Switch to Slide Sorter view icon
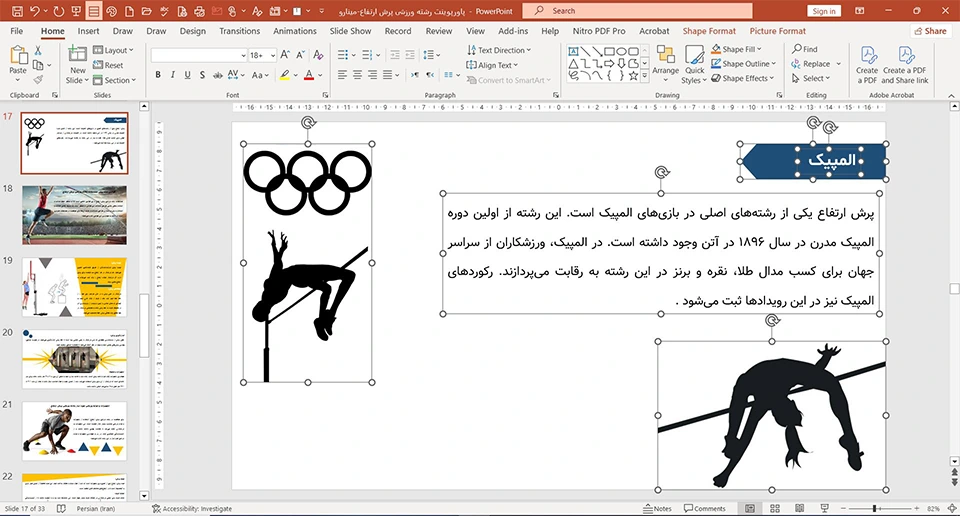 (774, 509)
